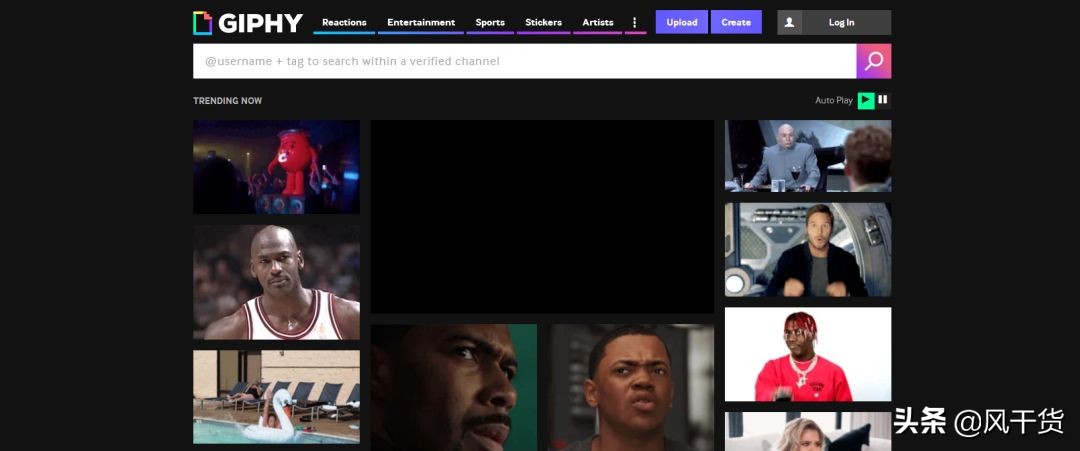Click the Create button
Screen dimensions: 1080x451
click(736, 22)
